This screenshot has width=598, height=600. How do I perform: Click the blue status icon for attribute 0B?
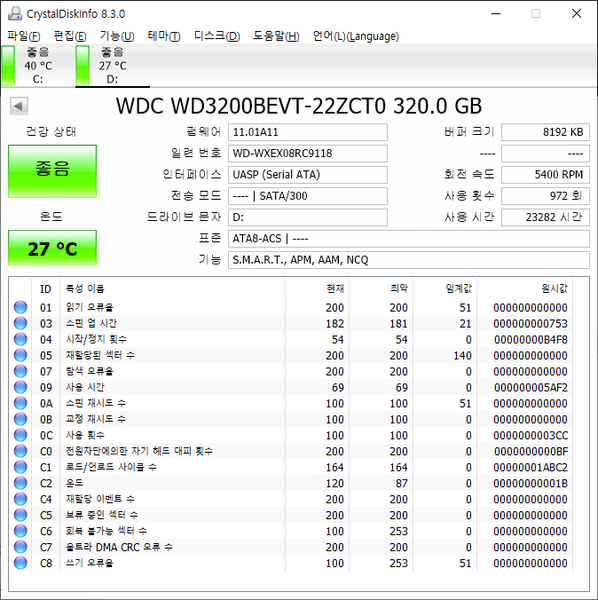point(20,419)
